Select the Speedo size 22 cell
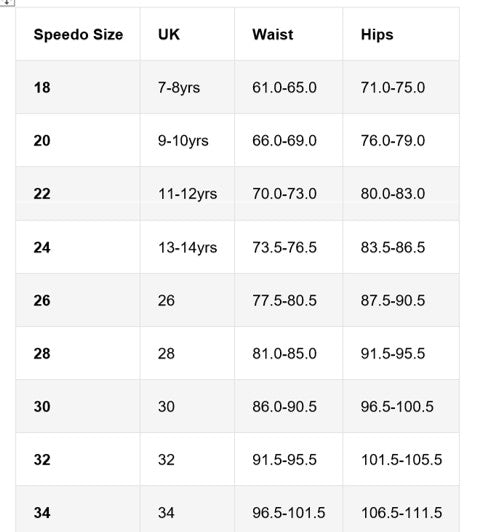The image size is (485, 532). click(x=78, y=193)
